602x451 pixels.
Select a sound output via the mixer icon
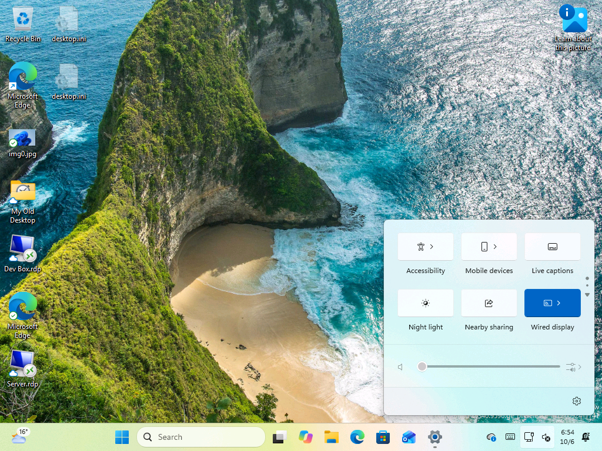573,367
